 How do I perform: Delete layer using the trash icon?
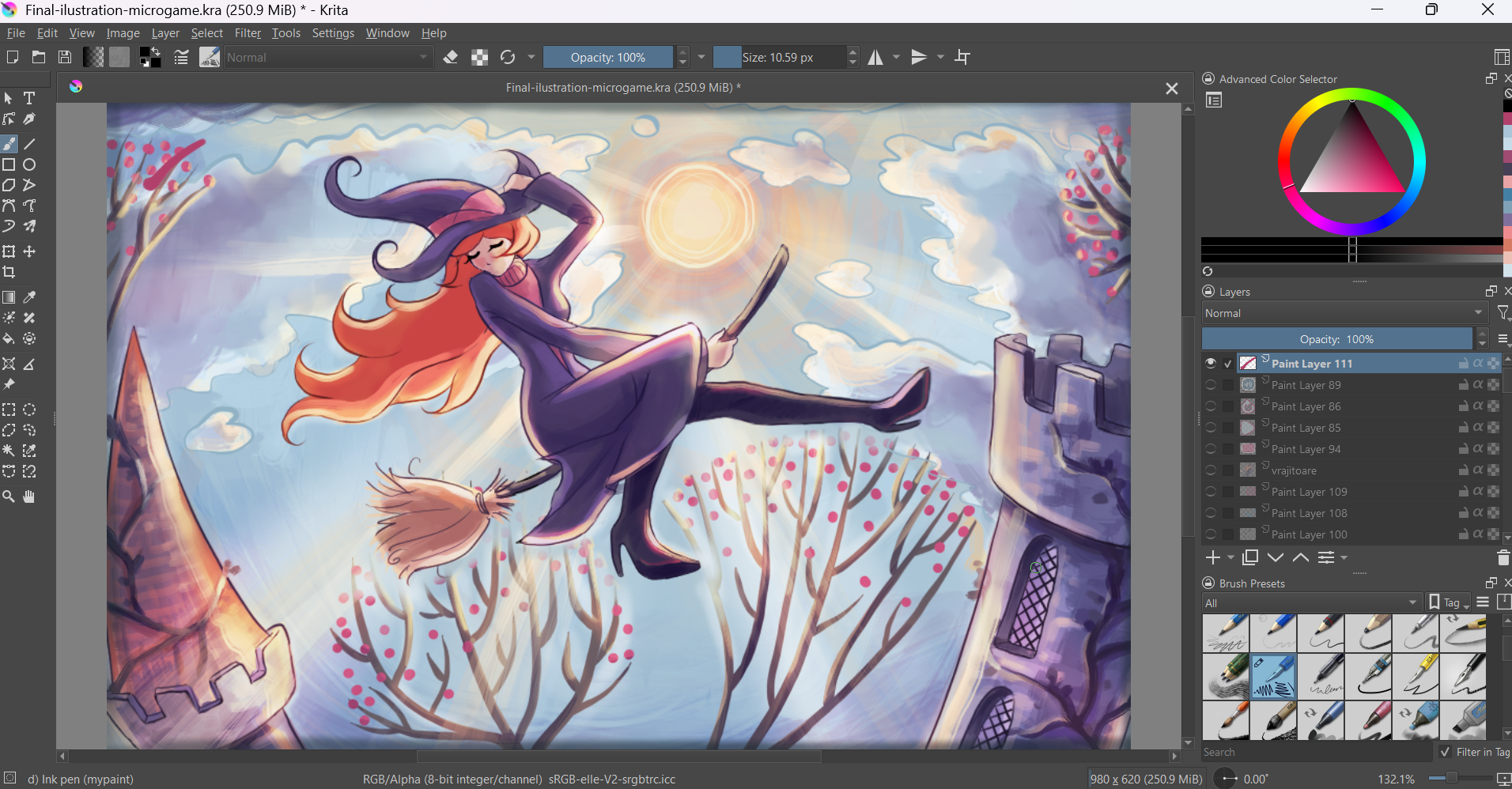click(1503, 557)
